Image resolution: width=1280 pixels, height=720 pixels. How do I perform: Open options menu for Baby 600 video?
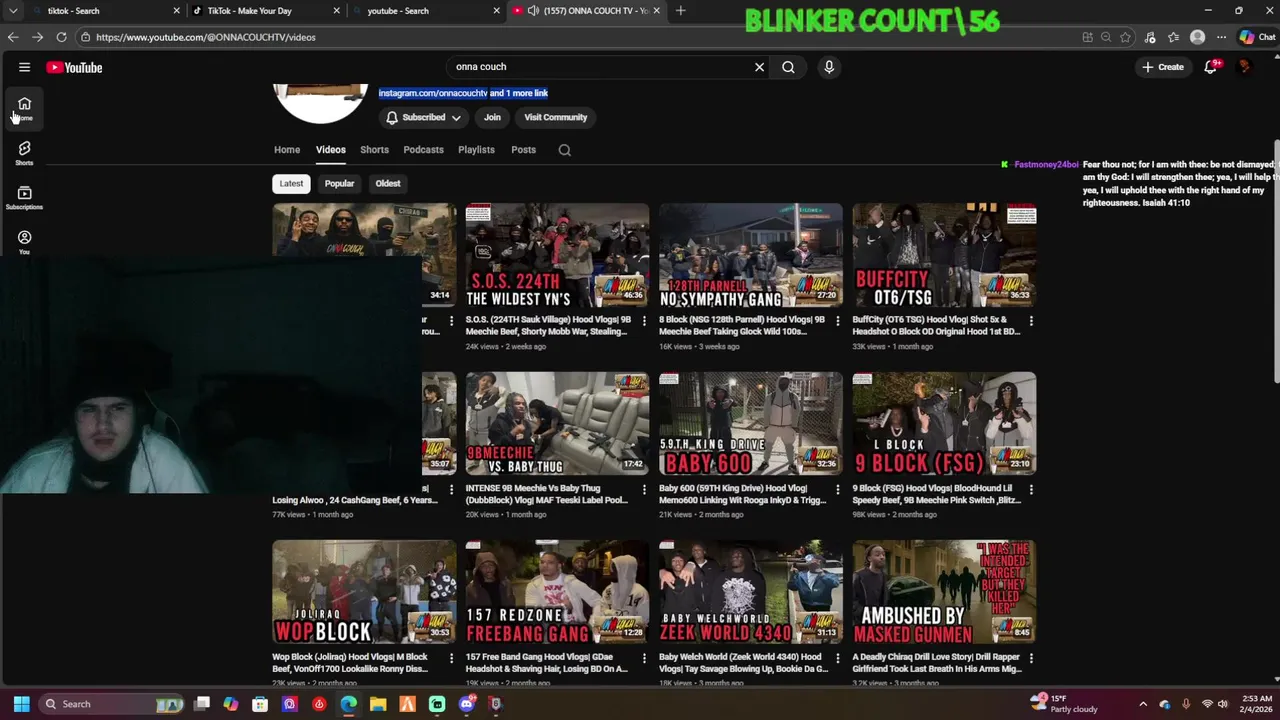(x=838, y=489)
